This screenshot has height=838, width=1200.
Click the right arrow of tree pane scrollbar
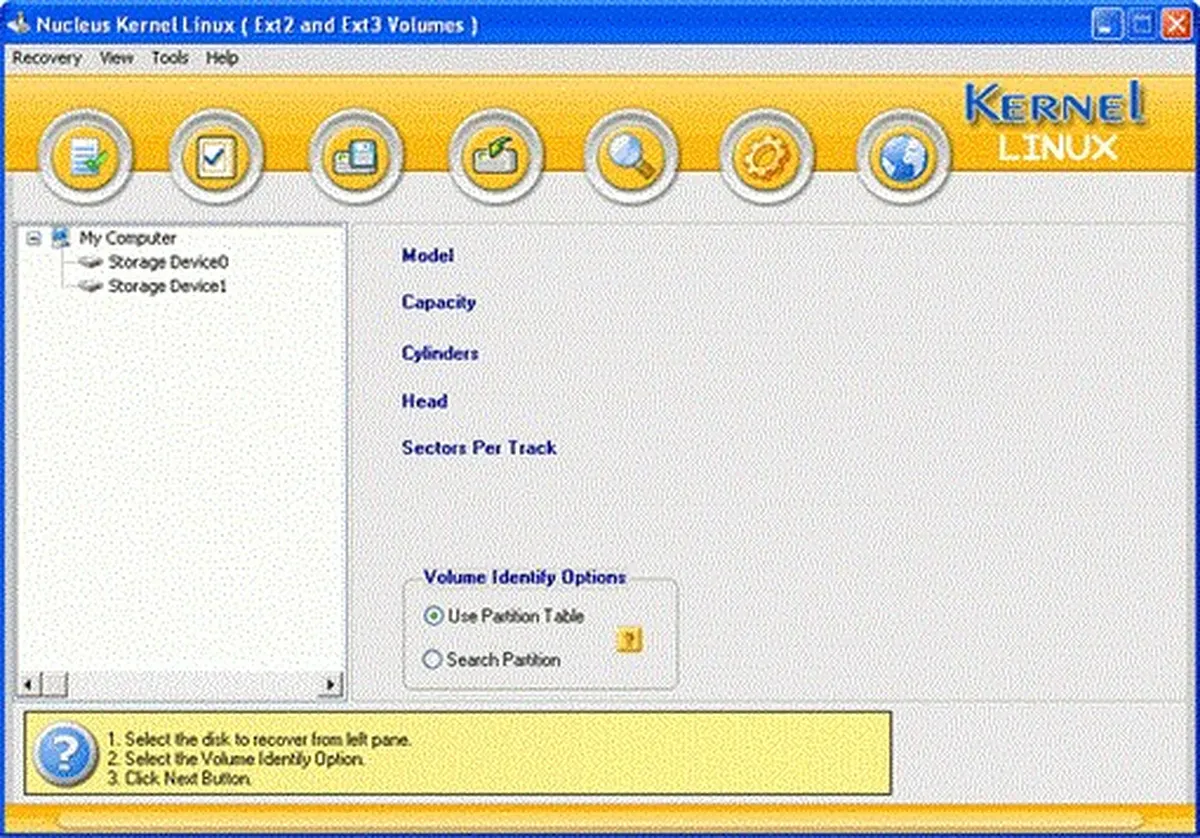[332, 685]
